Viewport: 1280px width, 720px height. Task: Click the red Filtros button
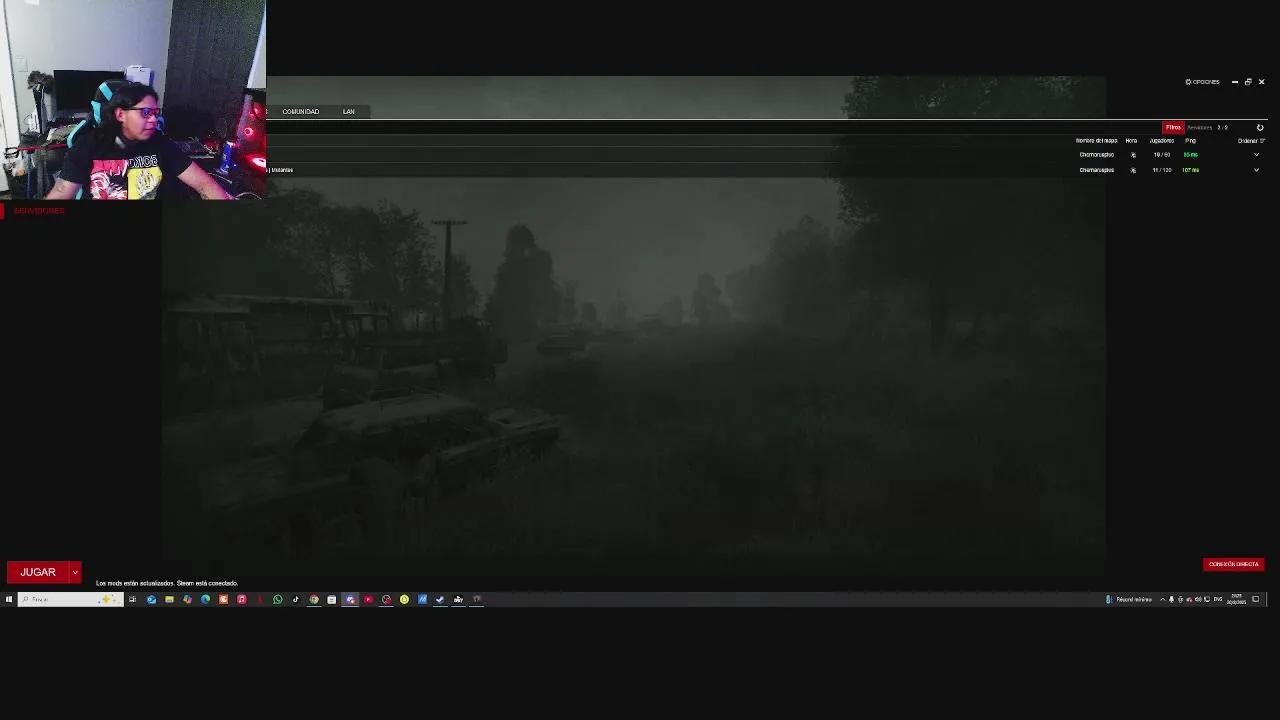coord(1173,127)
